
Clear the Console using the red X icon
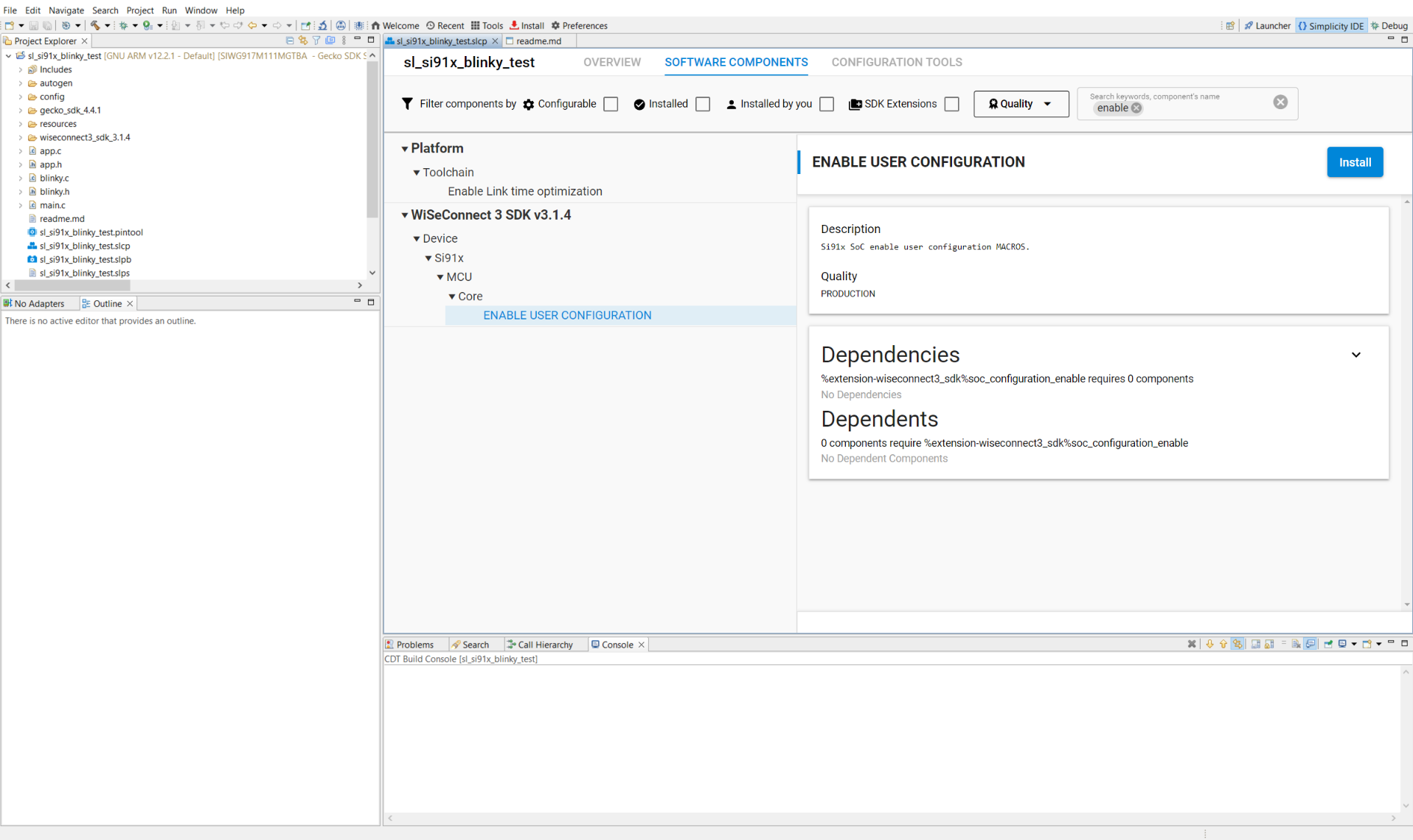tap(1190, 644)
